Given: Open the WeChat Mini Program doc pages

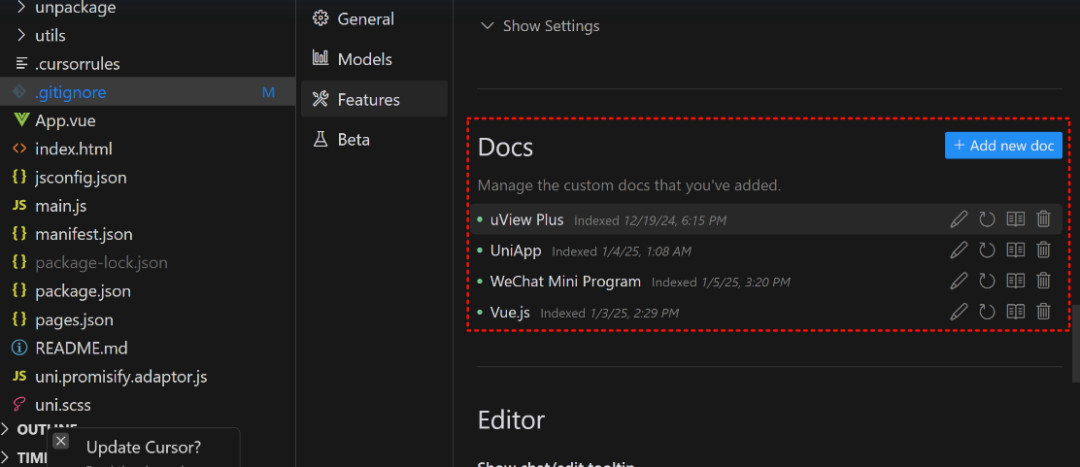Looking at the screenshot, I should [1015, 281].
